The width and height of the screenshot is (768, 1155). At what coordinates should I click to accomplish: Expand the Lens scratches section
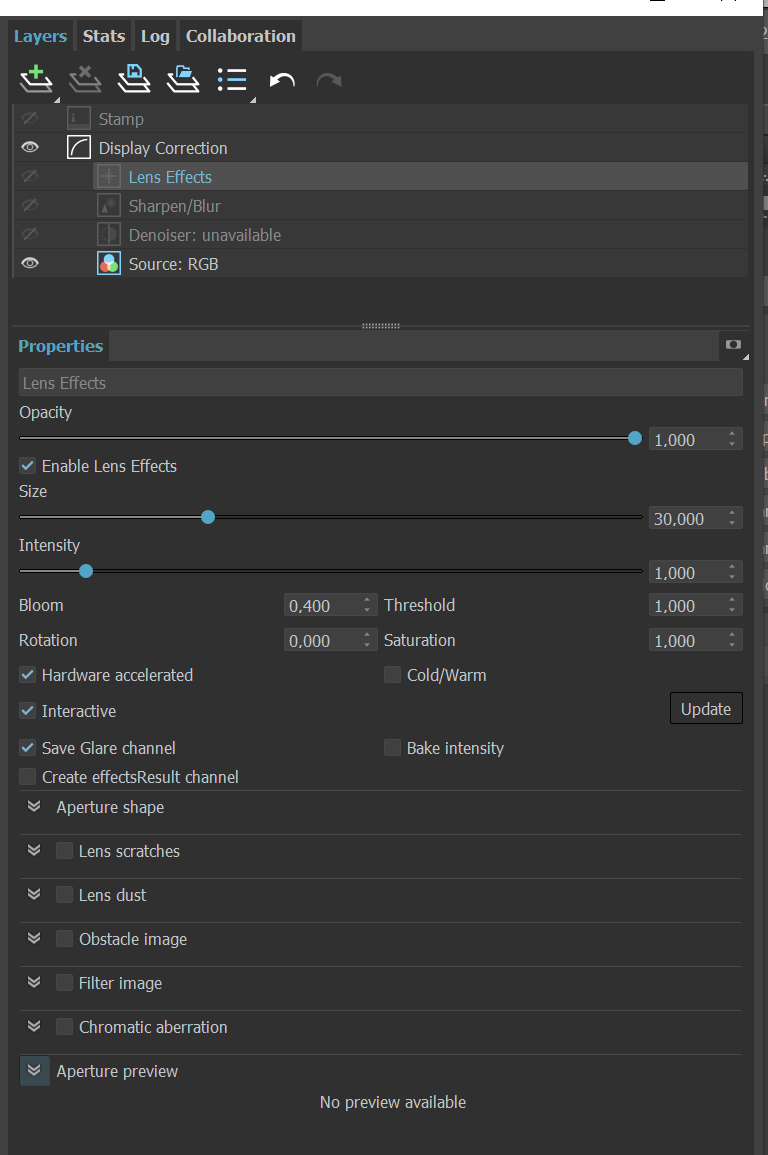pyautogui.click(x=34, y=851)
